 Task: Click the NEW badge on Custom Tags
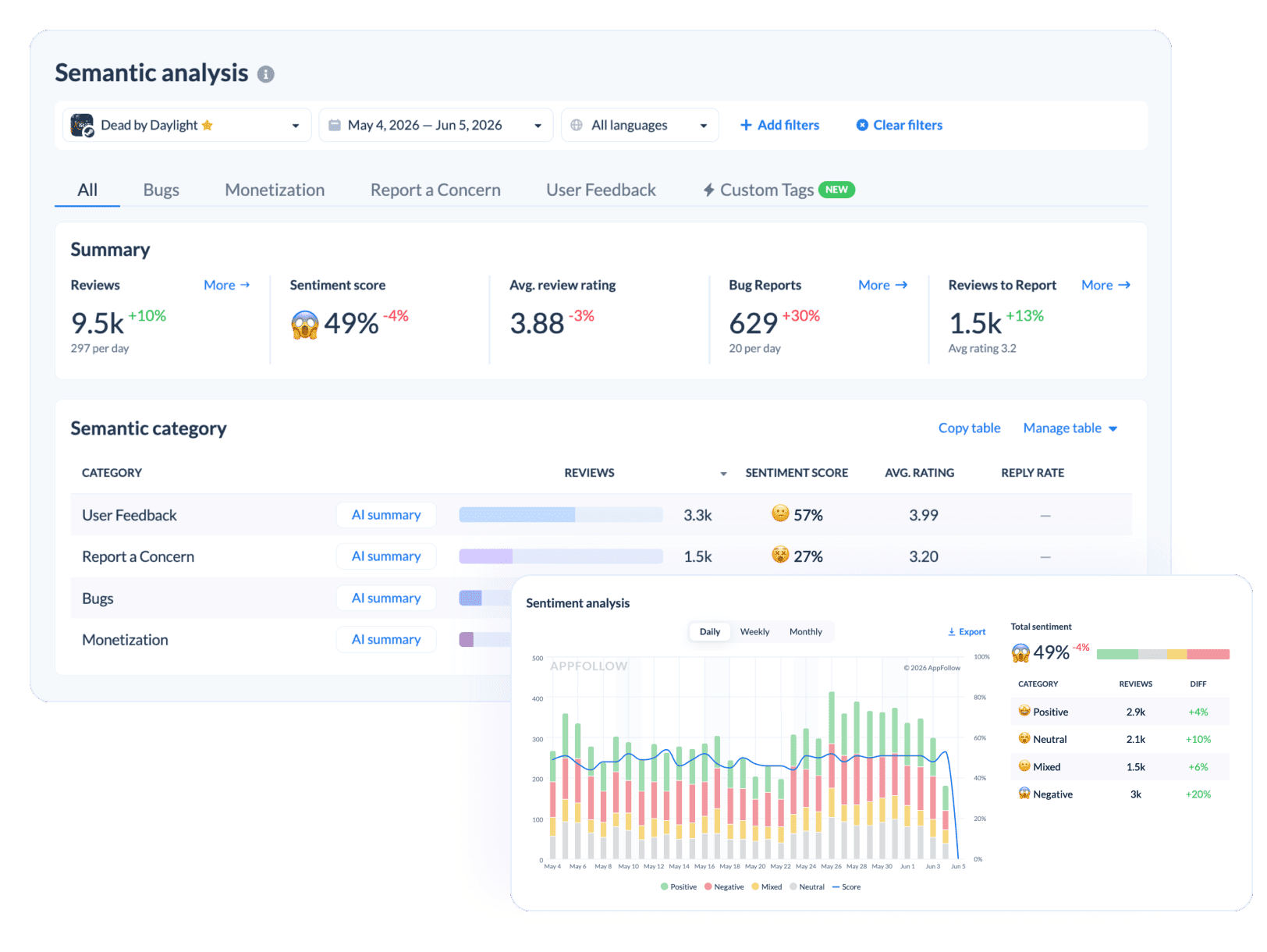click(x=836, y=190)
